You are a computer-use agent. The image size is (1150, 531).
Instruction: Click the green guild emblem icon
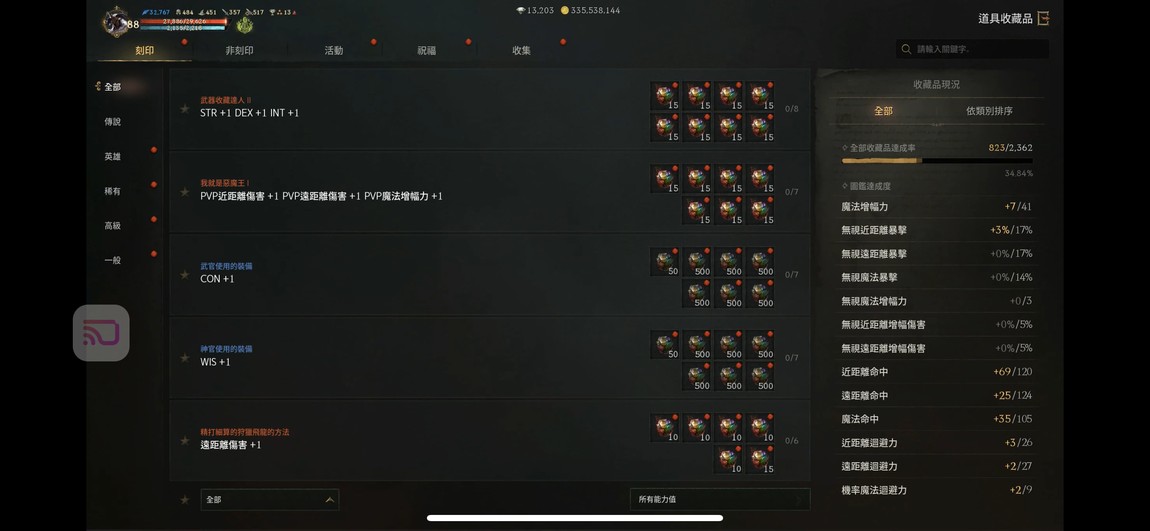(245, 25)
